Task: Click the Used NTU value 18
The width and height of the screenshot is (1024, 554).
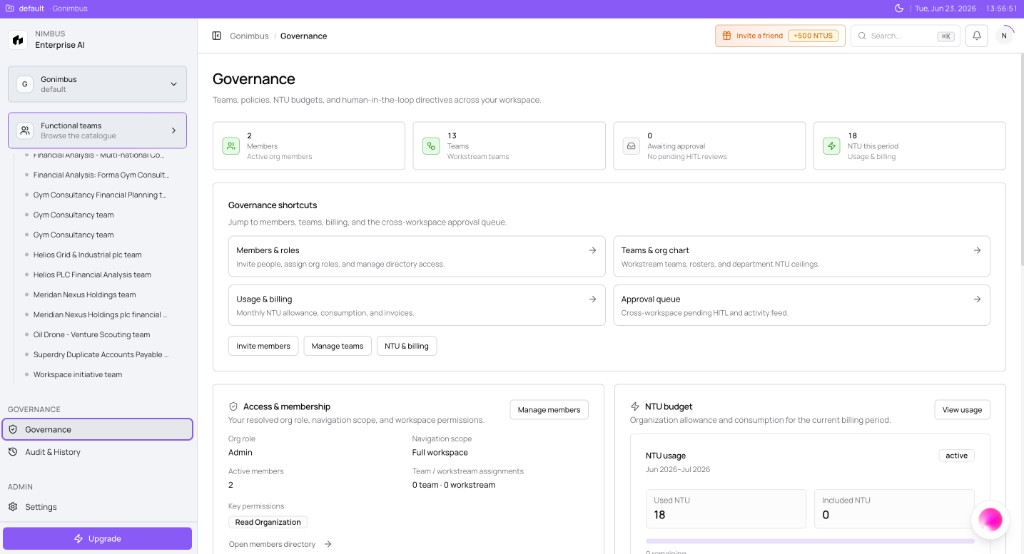Action: (660, 515)
